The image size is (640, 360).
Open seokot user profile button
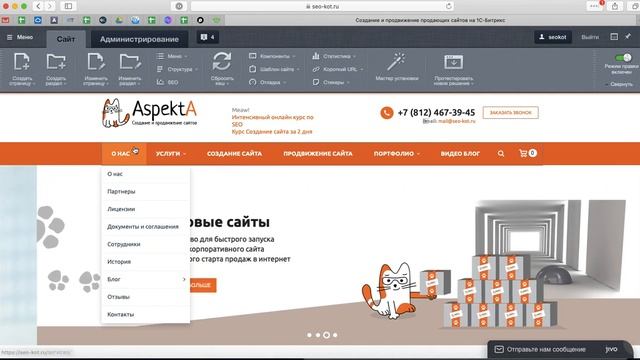553,37
